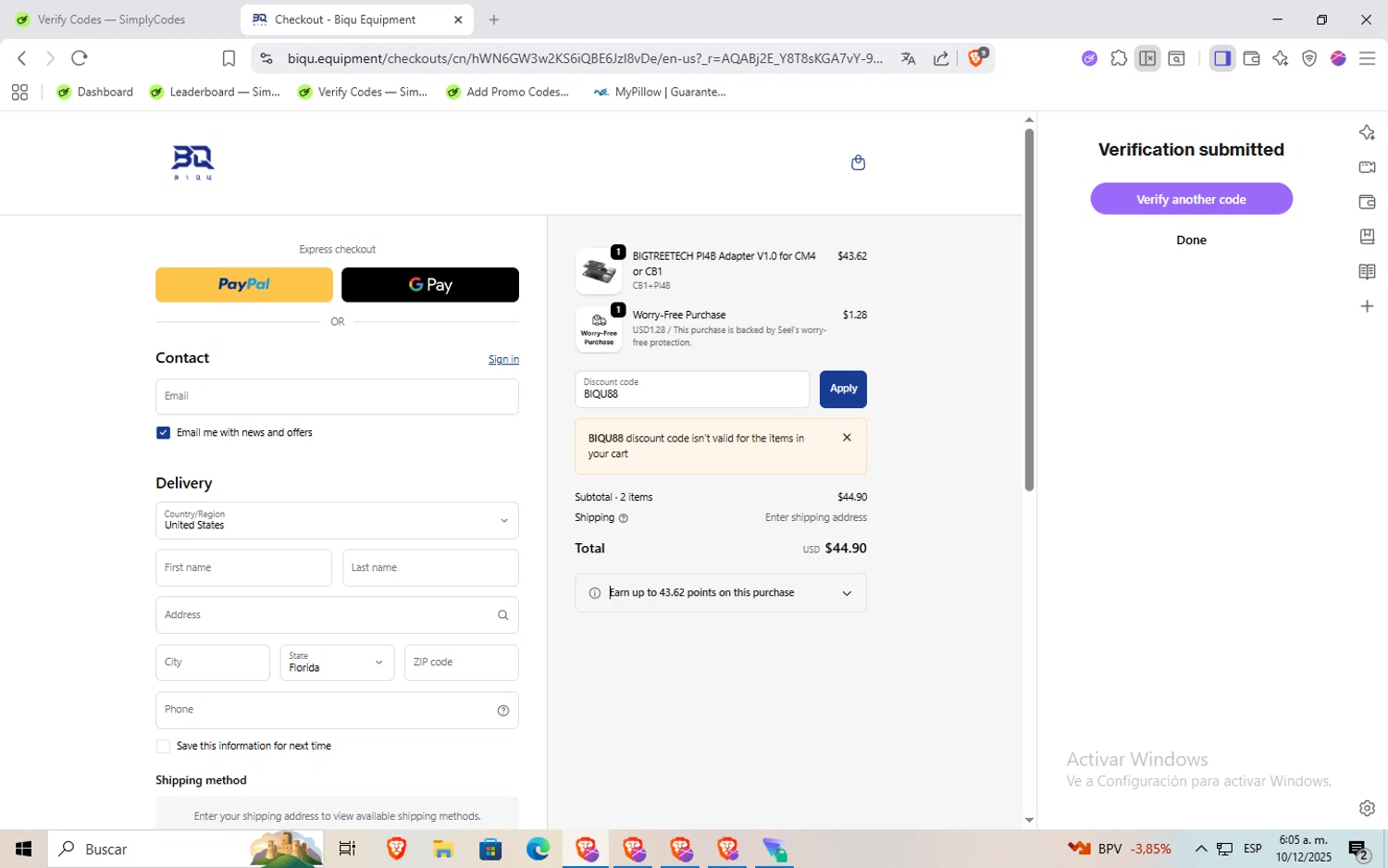
Task: Reload the checkout page
Action: click(x=80, y=58)
